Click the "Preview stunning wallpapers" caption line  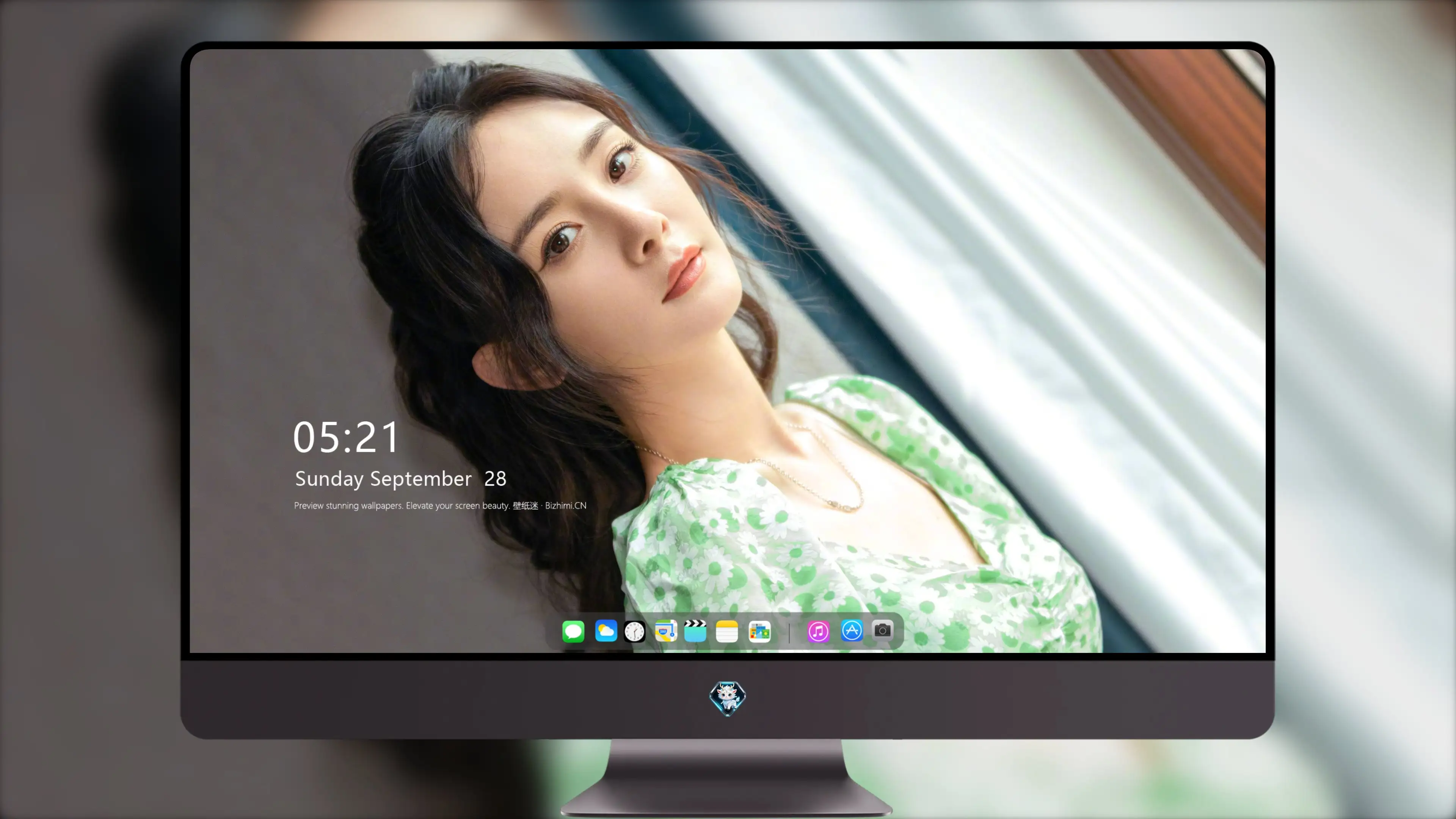(x=440, y=505)
